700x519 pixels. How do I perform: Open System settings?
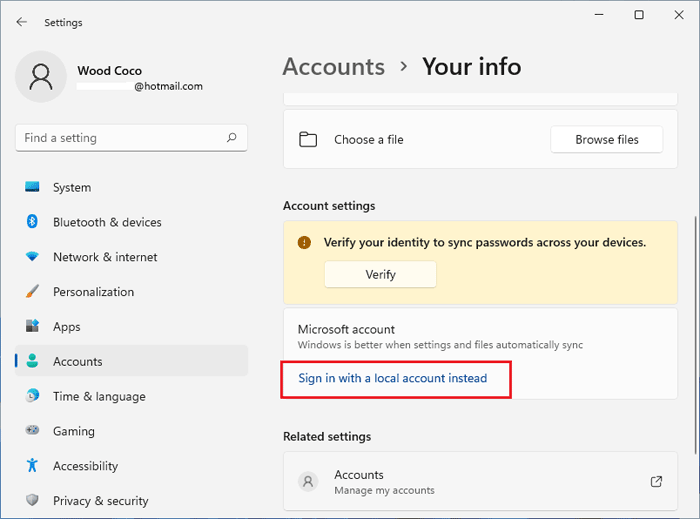coord(132,187)
